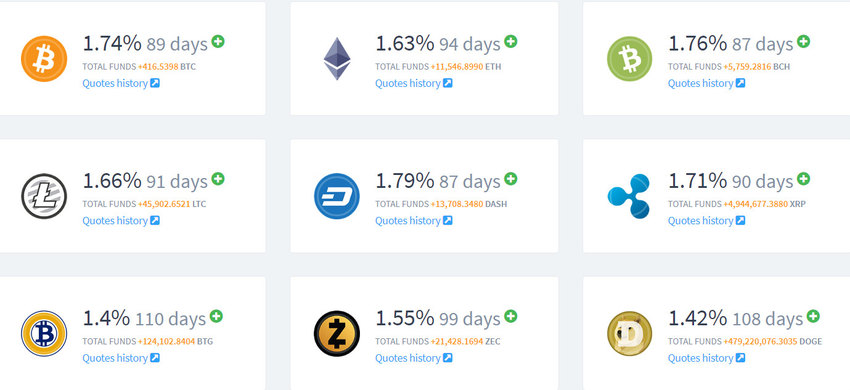Viewport: 850px width, 390px height.
Task: Open Quotes history for BCH
Action: pyautogui.click(x=706, y=84)
